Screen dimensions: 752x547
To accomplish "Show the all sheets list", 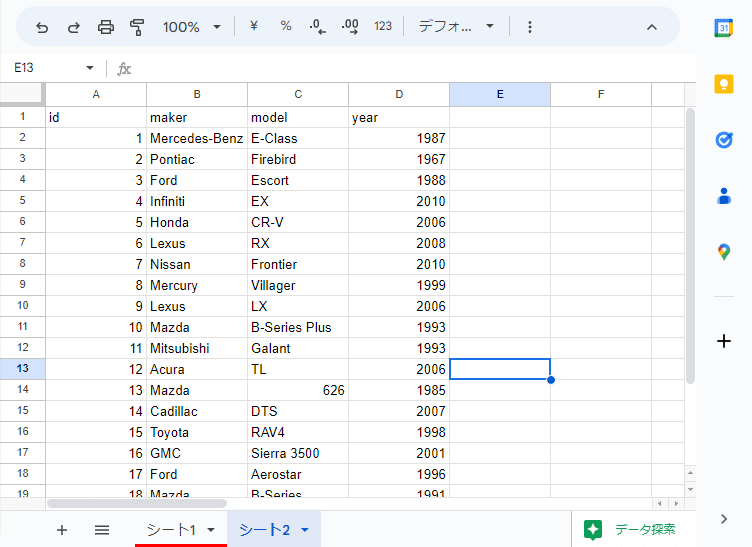I will pos(102,530).
